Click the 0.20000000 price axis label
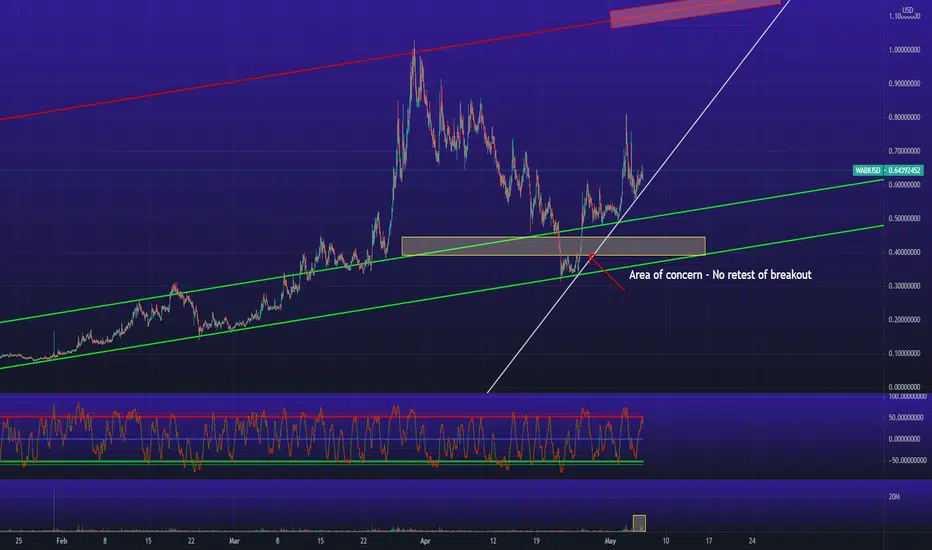The height and width of the screenshot is (550, 932). (x=905, y=319)
